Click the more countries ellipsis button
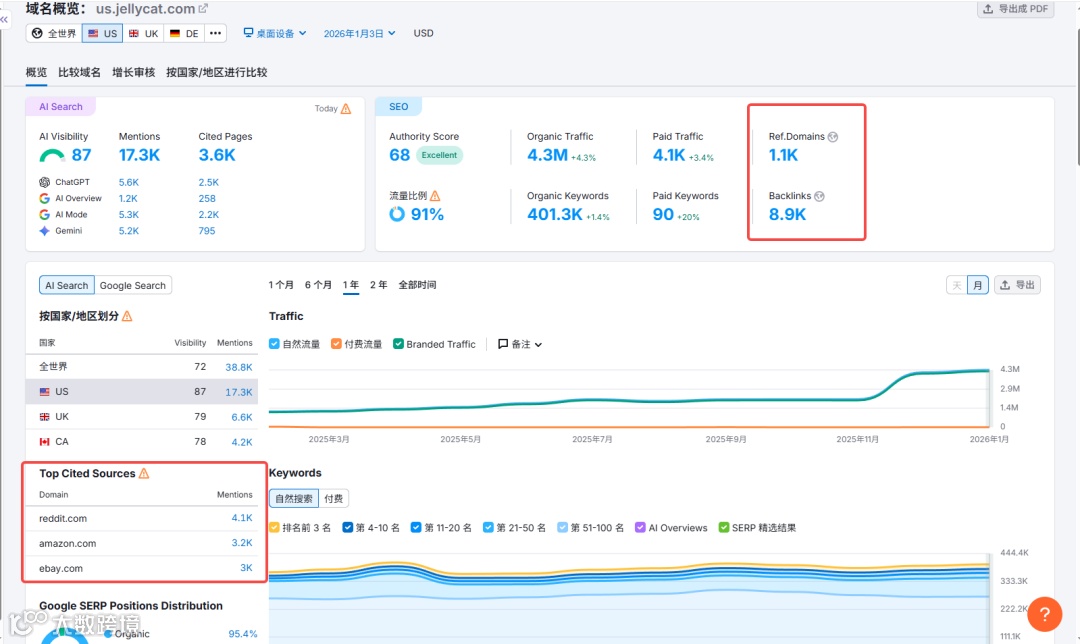 [216, 33]
